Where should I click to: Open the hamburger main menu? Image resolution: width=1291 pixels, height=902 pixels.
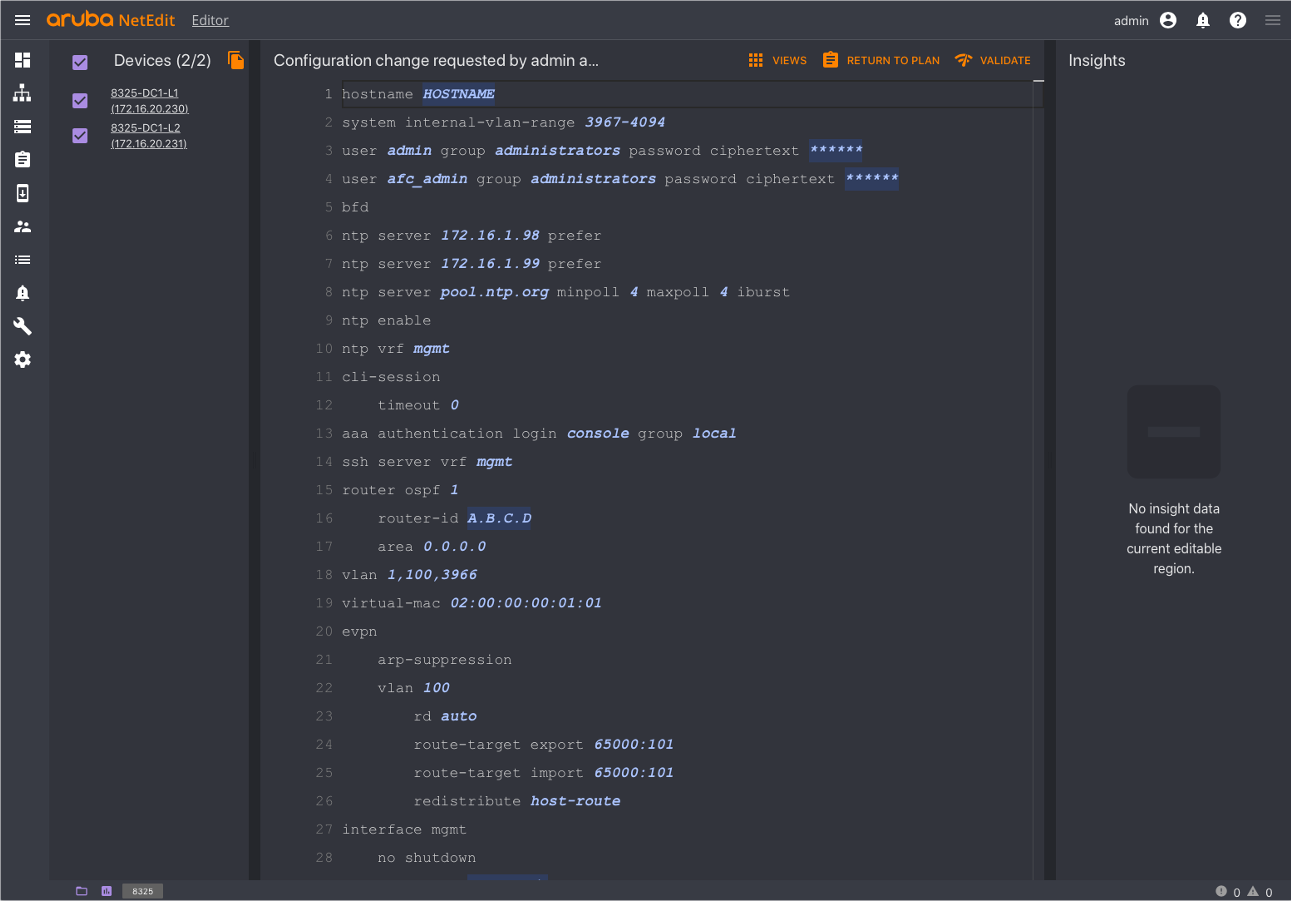point(22,20)
